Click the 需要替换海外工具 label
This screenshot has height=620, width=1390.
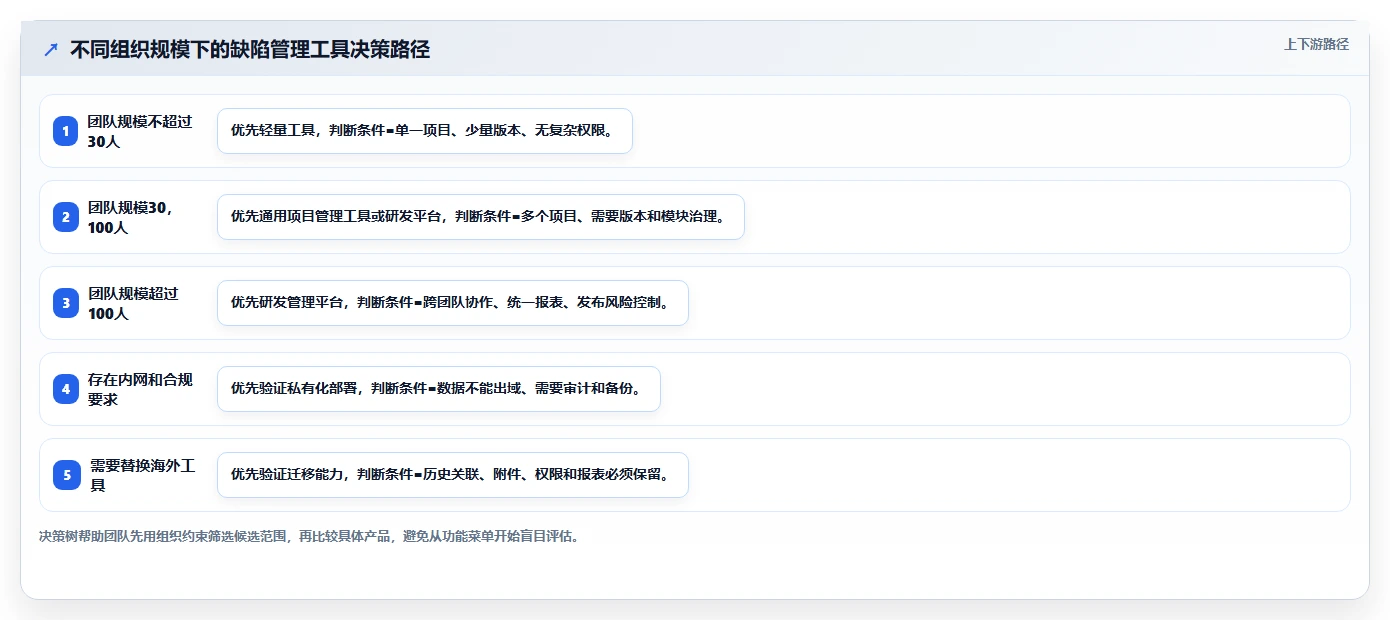(143, 475)
